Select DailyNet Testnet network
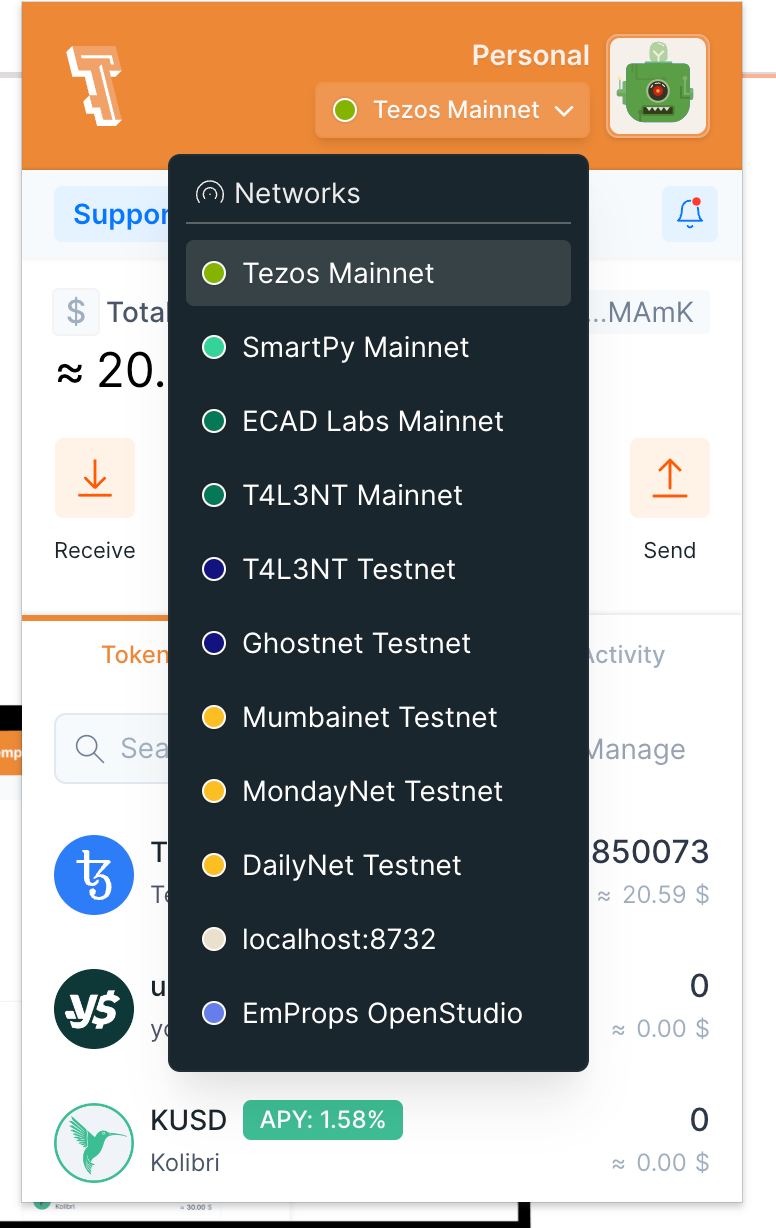776x1228 pixels. 378,865
